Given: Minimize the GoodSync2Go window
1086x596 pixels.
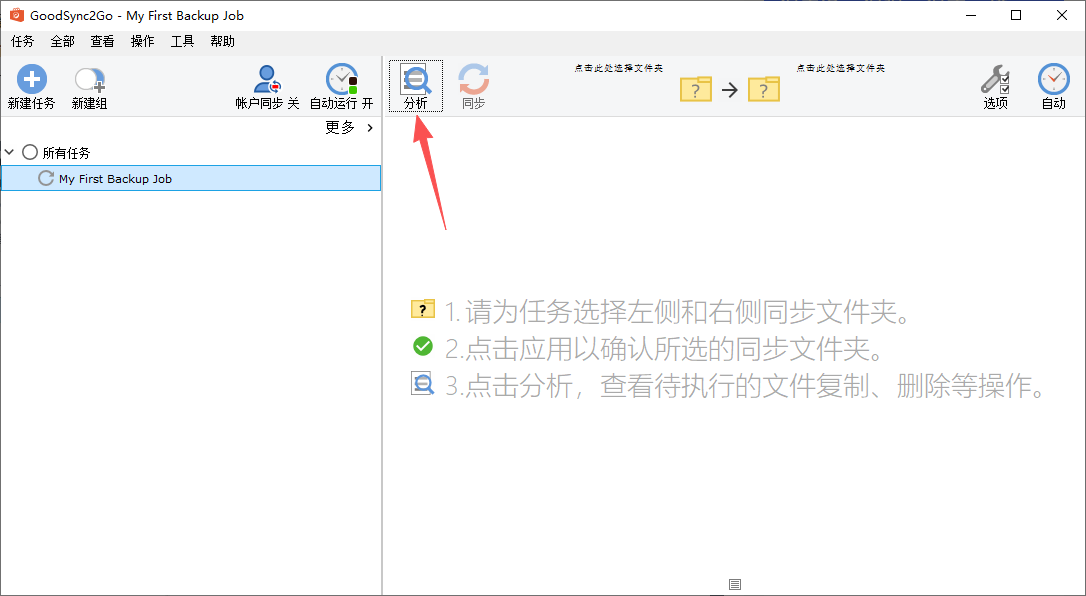Looking at the screenshot, I should [970, 15].
